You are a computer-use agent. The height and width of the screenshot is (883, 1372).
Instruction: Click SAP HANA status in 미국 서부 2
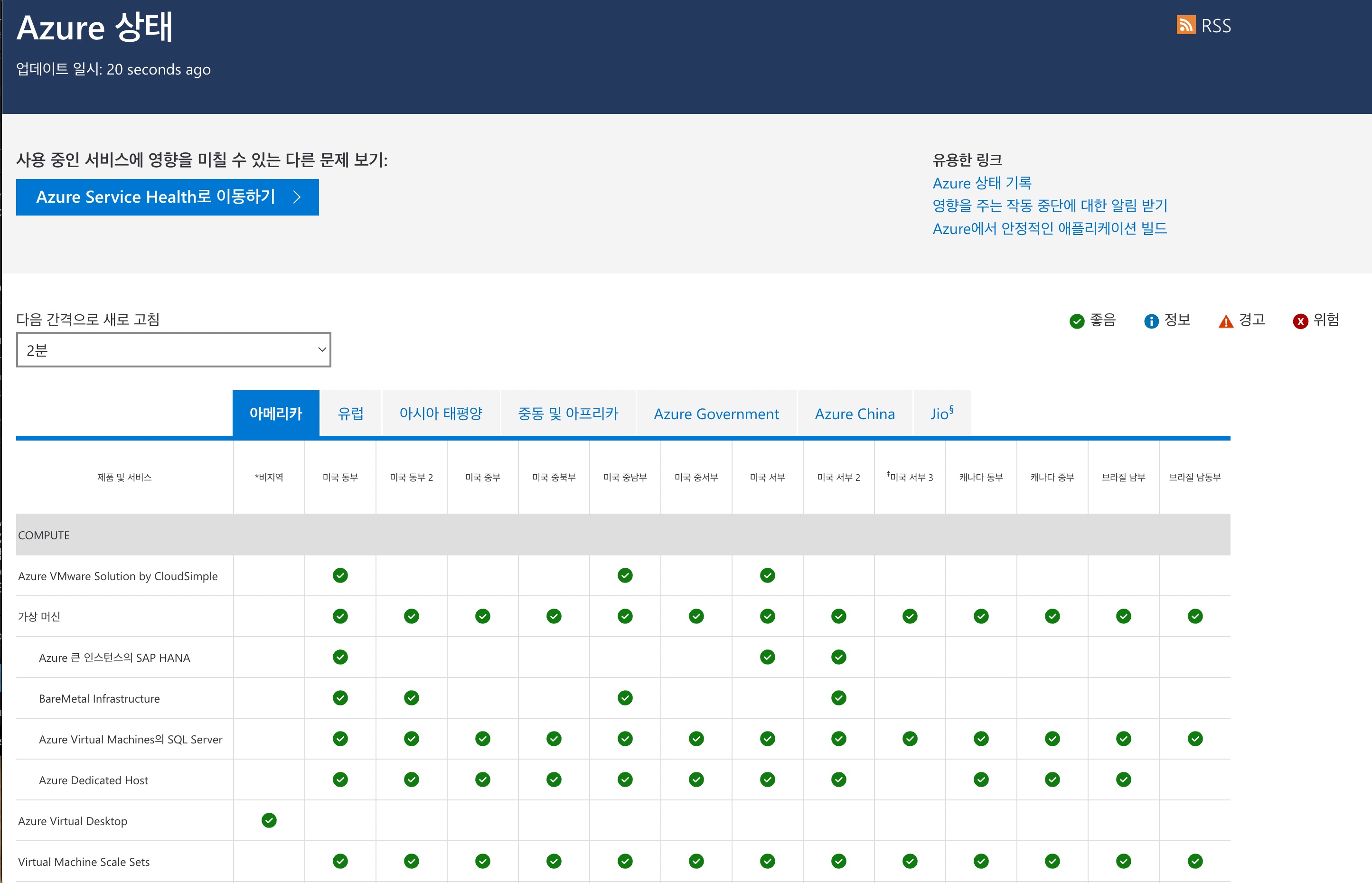(x=838, y=657)
